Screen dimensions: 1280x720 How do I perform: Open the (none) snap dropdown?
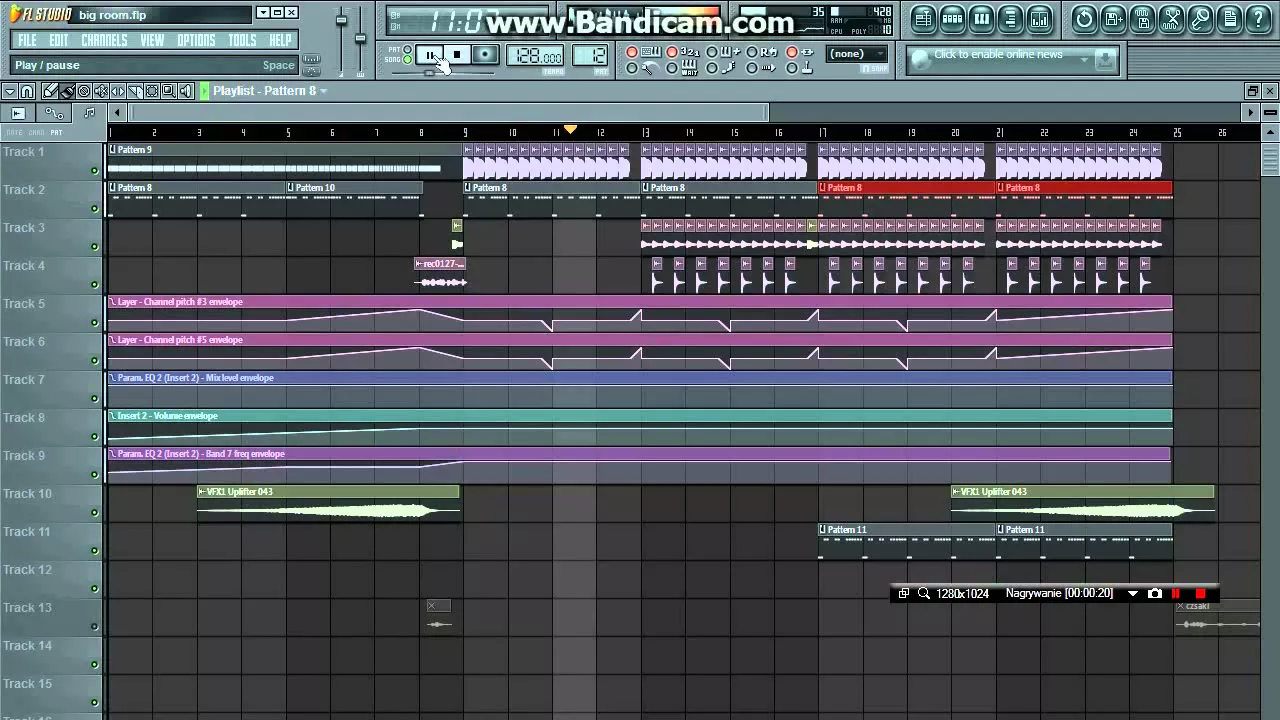click(856, 54)
